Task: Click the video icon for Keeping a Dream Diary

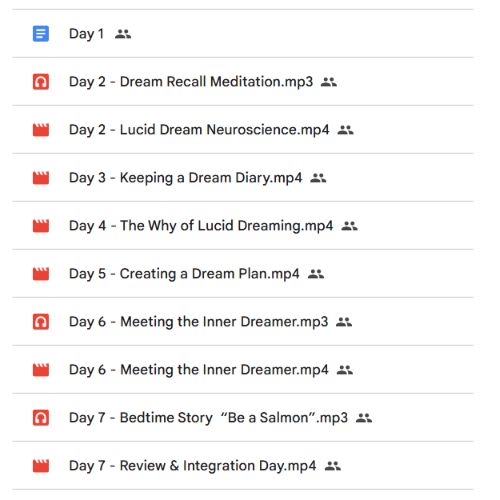Action: [41, 178]
